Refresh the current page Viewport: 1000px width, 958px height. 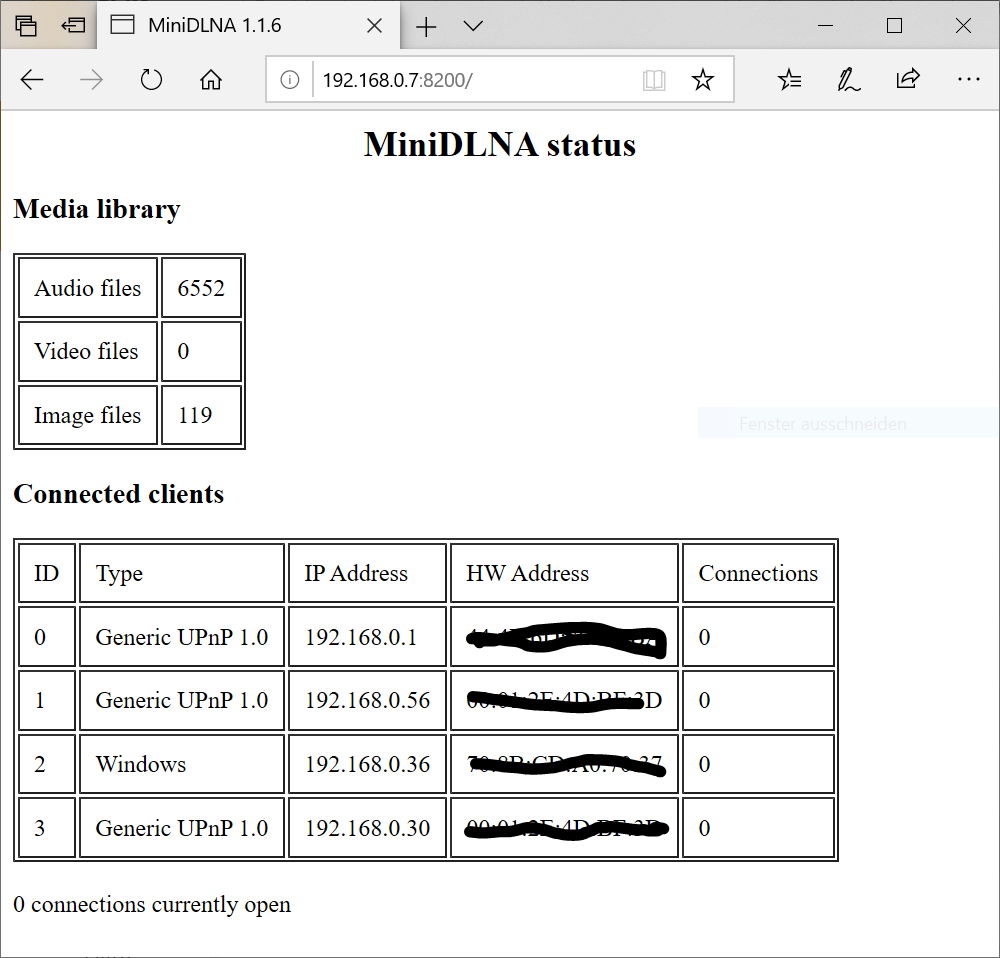(x=151, y=80)
